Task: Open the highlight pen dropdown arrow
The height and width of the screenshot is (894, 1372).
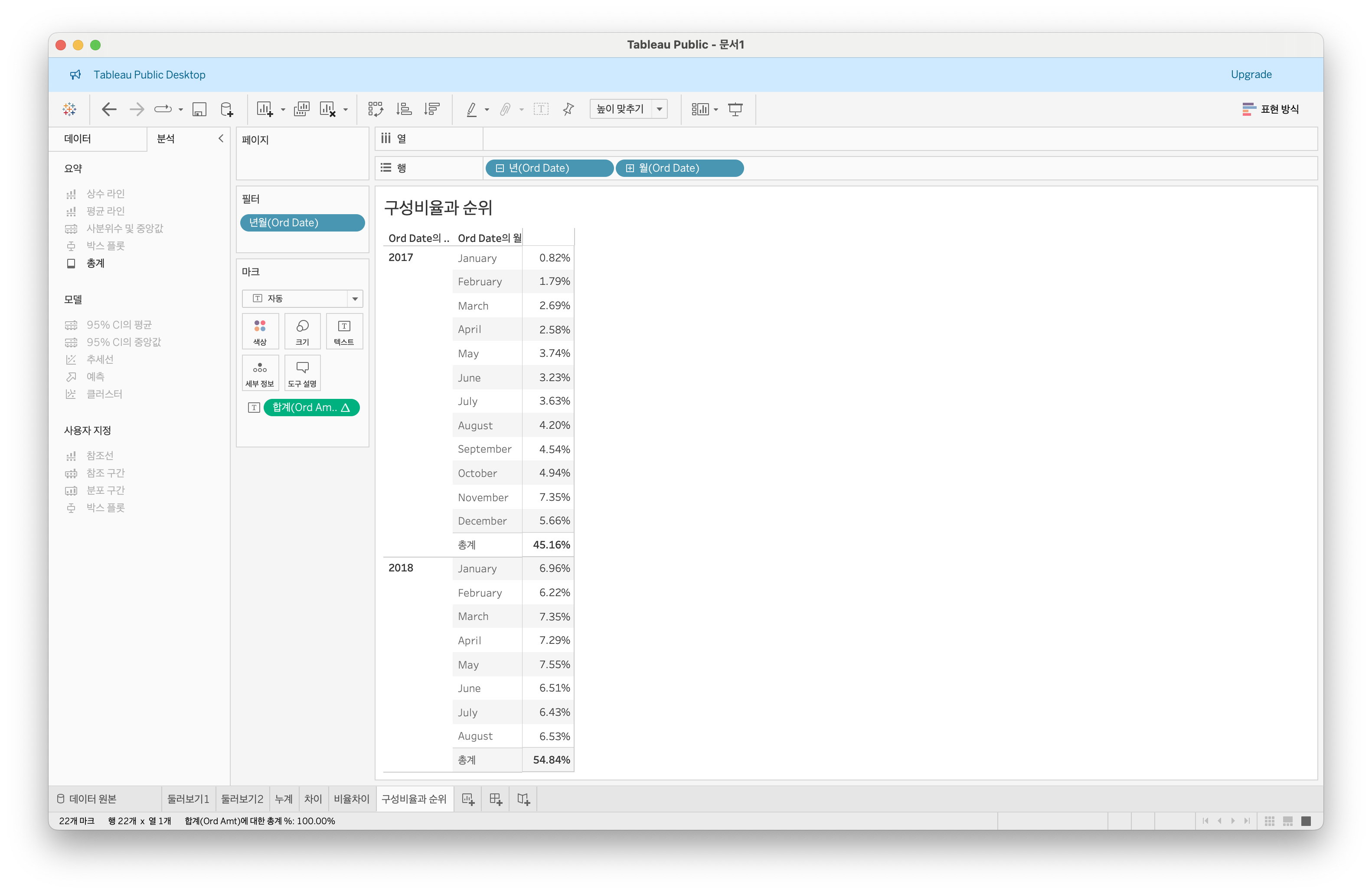Action: tap(487, 110)
